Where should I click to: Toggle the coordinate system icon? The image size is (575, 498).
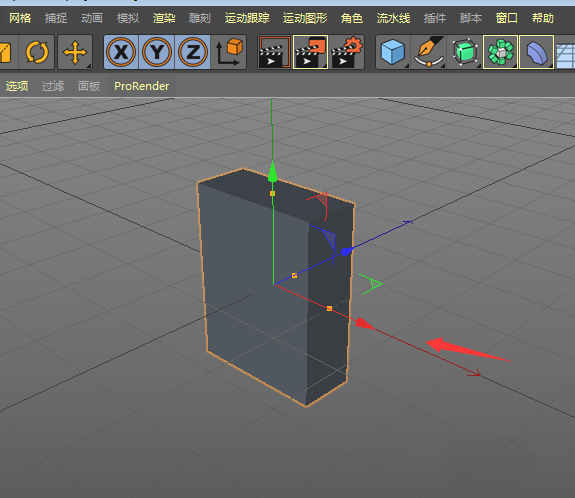(228, 52)
